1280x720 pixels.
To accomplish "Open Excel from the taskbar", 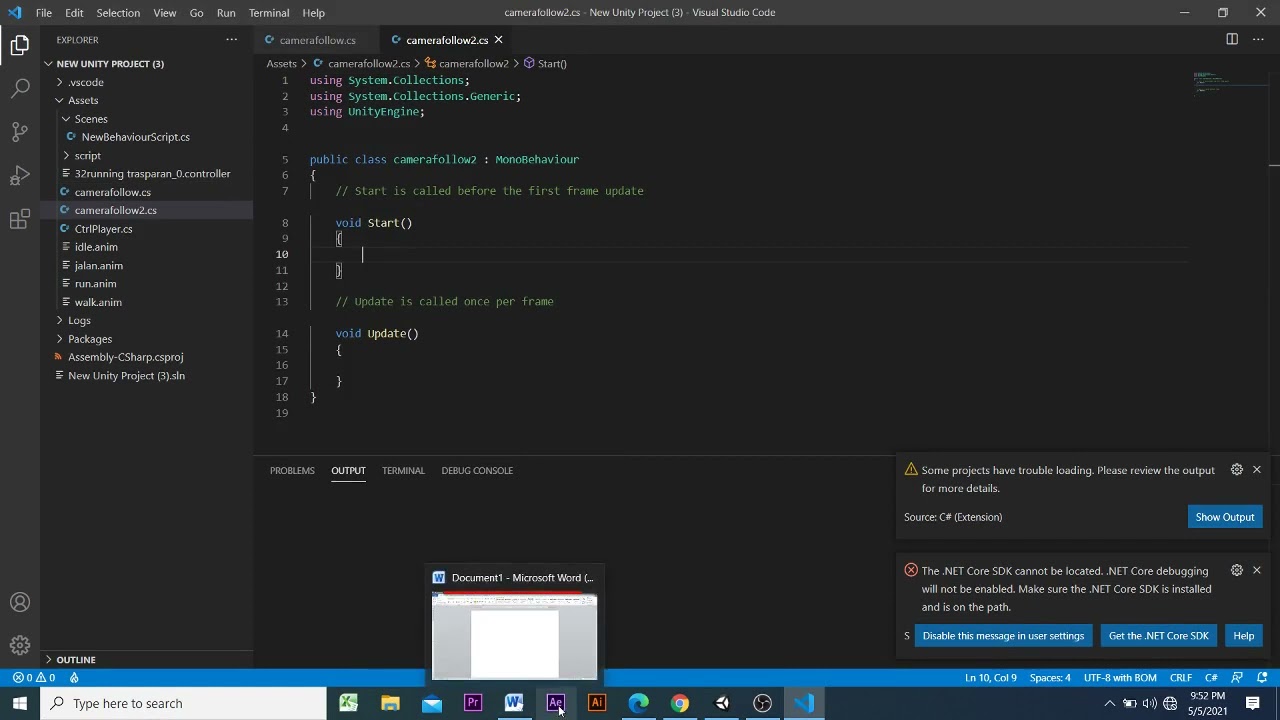I will pyautogui.click(x=348, y=703).
